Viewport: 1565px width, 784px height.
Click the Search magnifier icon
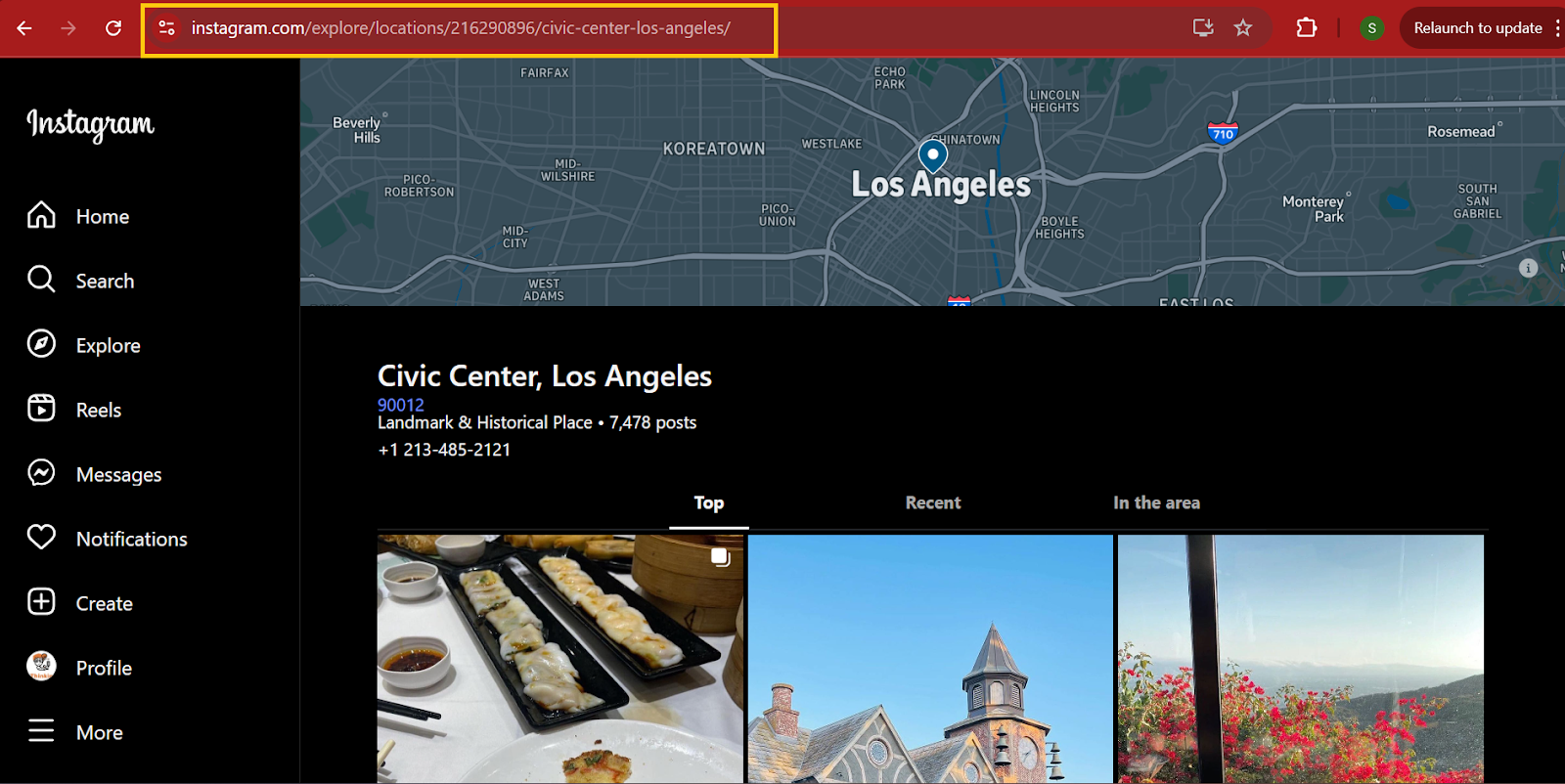[41, 280]
